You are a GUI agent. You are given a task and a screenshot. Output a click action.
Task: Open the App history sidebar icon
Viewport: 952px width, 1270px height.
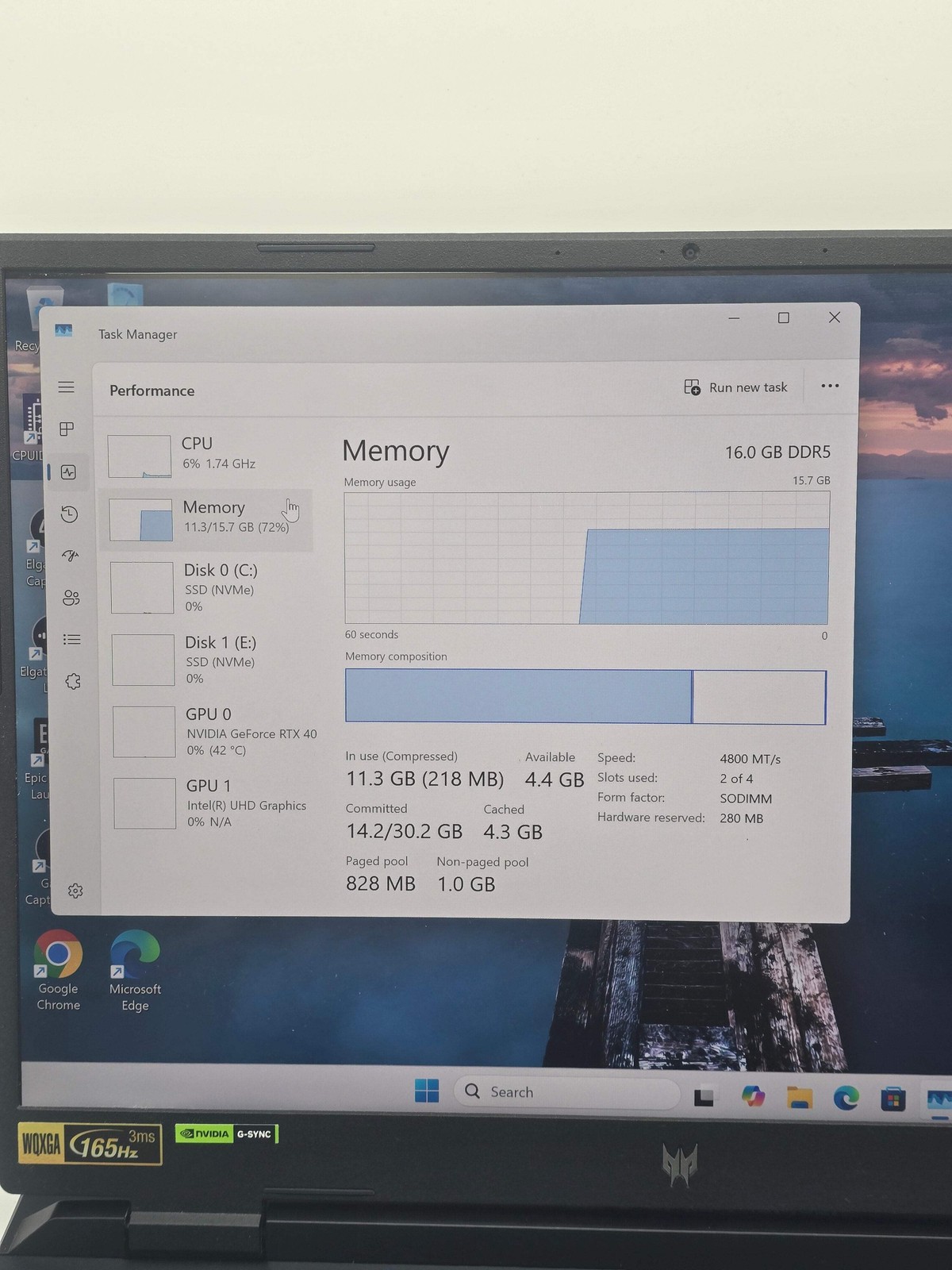coord(69,514)
